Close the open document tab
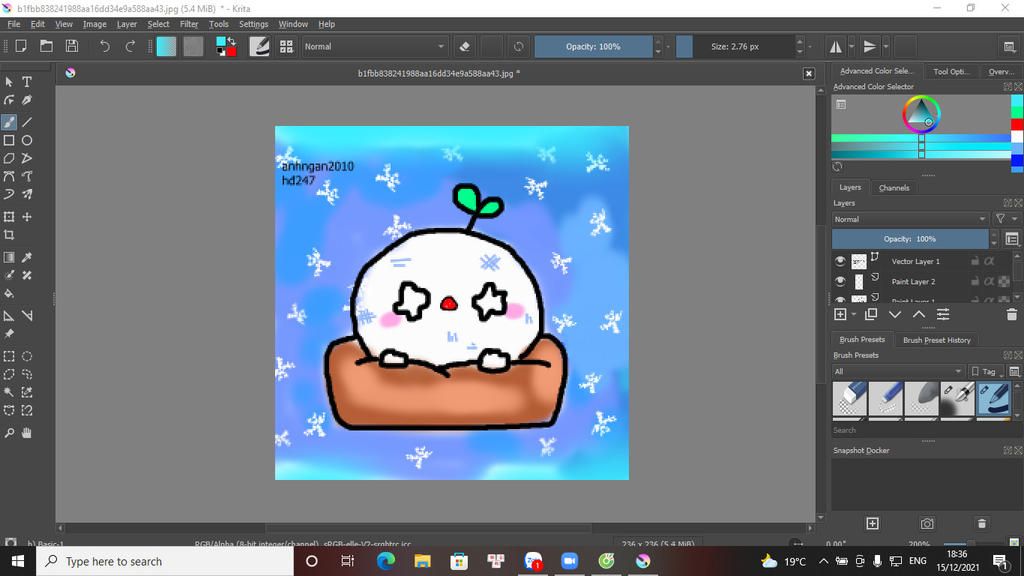Image resolution: width=1024 pixels, height=576 pixels. click(x=808, y=74)
